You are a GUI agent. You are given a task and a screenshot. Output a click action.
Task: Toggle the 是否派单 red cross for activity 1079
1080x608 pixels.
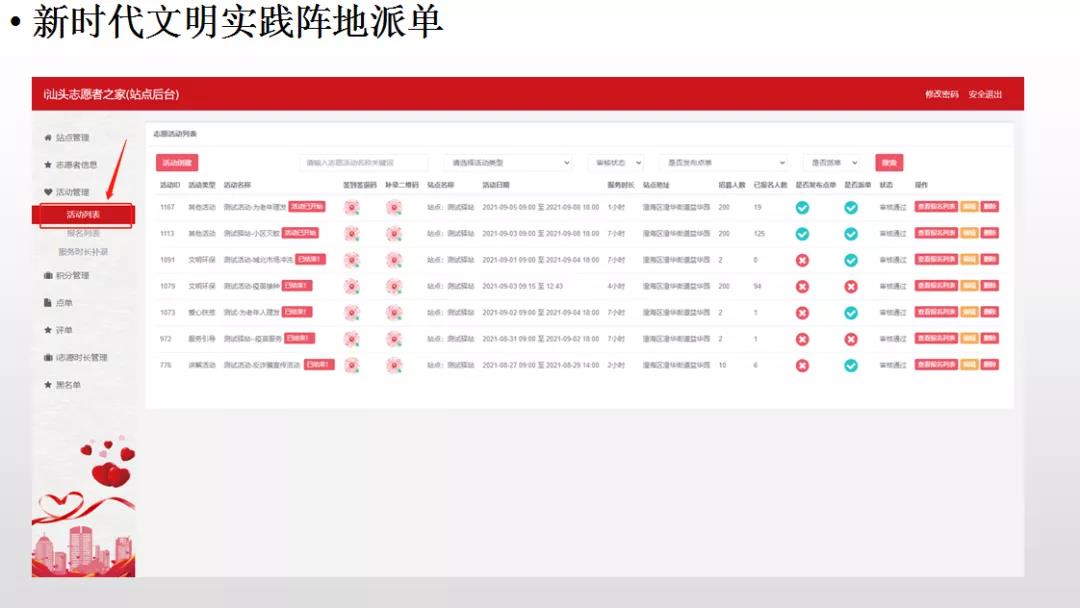(851, 286)
